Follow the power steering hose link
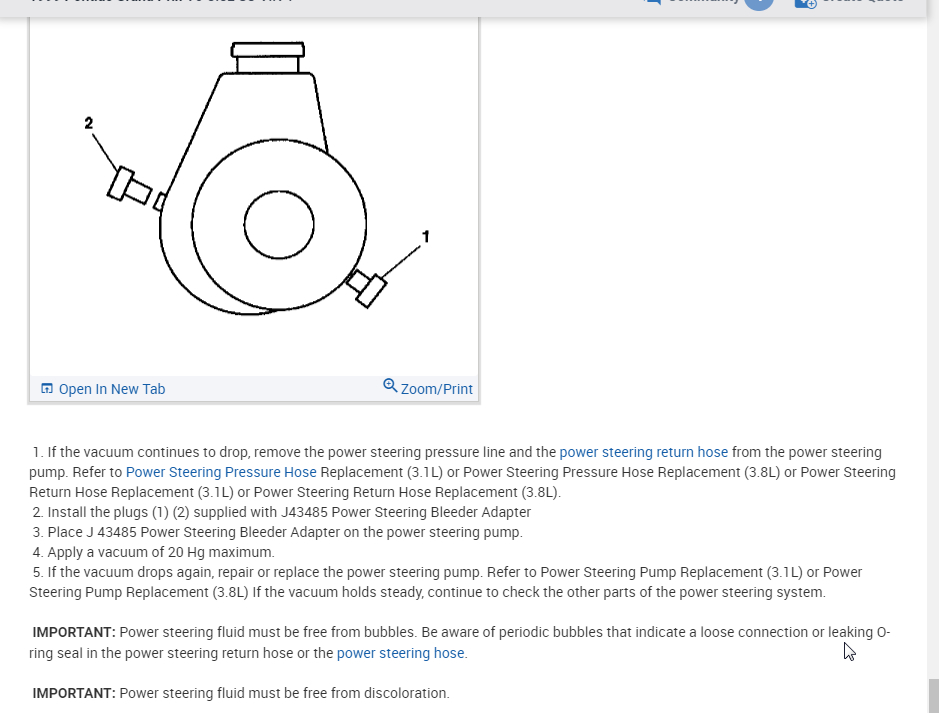Screen dimensions: 939x713 click(401, 653)
